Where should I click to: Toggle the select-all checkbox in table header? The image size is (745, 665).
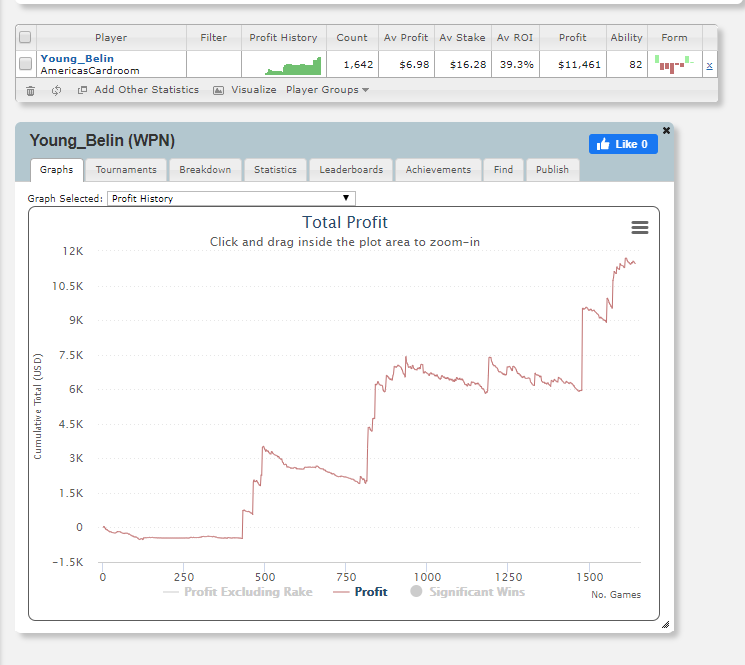(x=25, y=37)
